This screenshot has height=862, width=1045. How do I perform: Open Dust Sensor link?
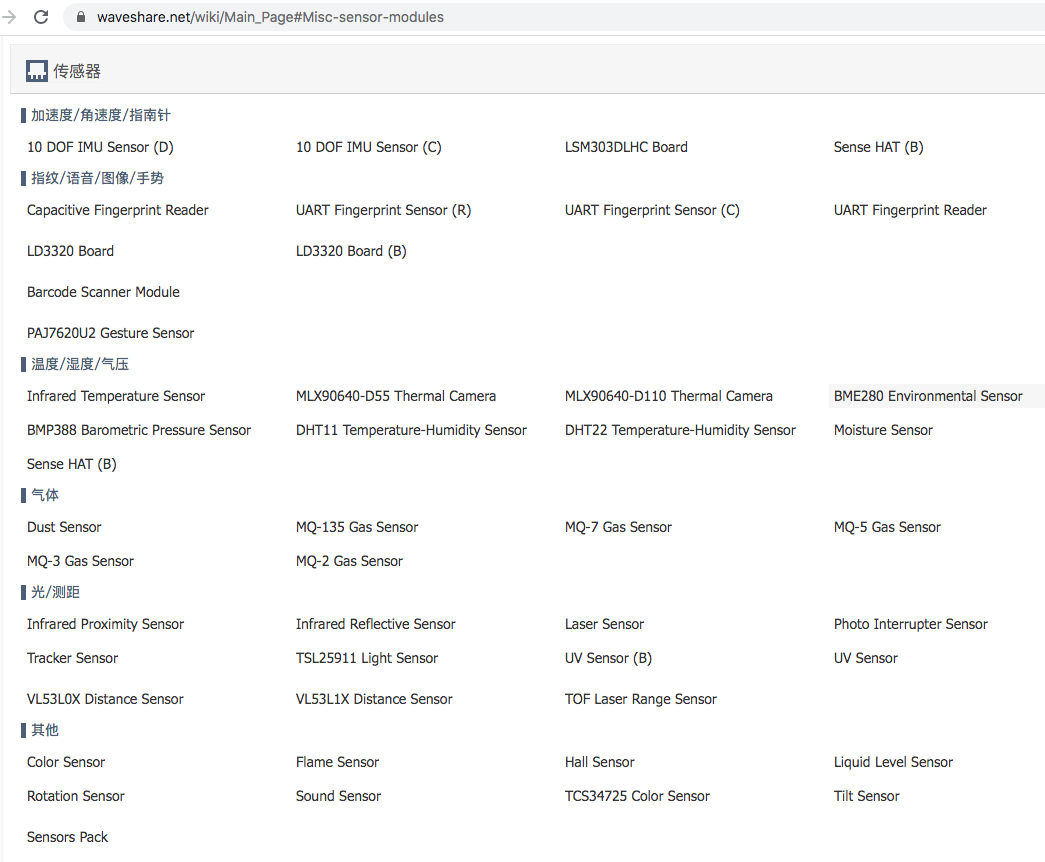click(x=64, y=527)
